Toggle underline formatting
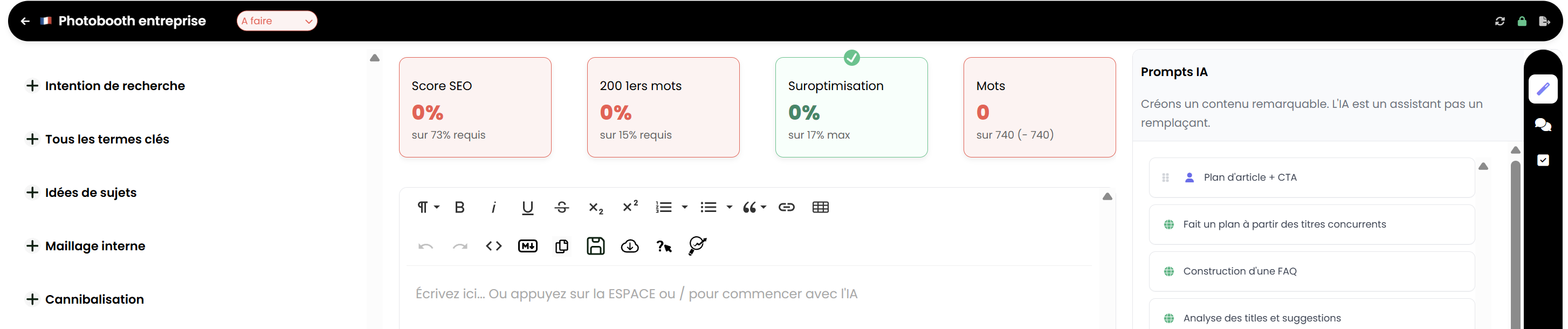1568x329 pixels. click(x=527, y=207)
